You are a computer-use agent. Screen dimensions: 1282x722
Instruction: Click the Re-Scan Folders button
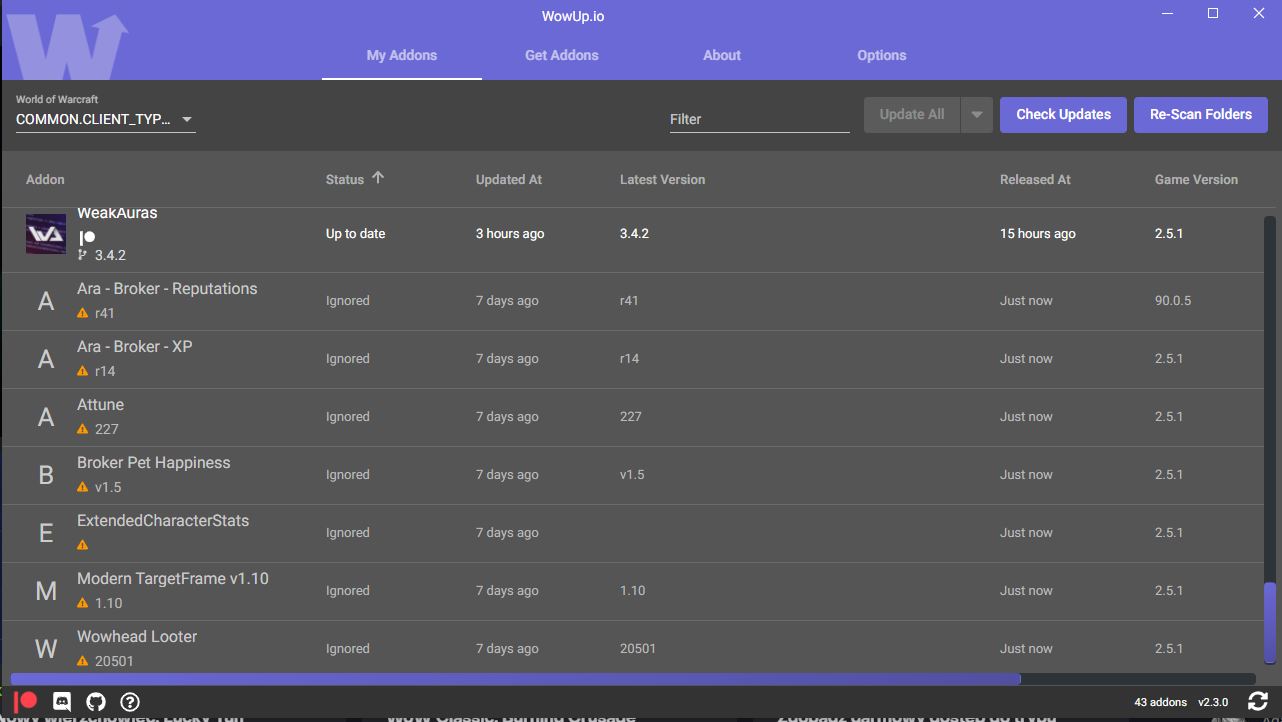pyautogui.click(x=1200, y=114)
